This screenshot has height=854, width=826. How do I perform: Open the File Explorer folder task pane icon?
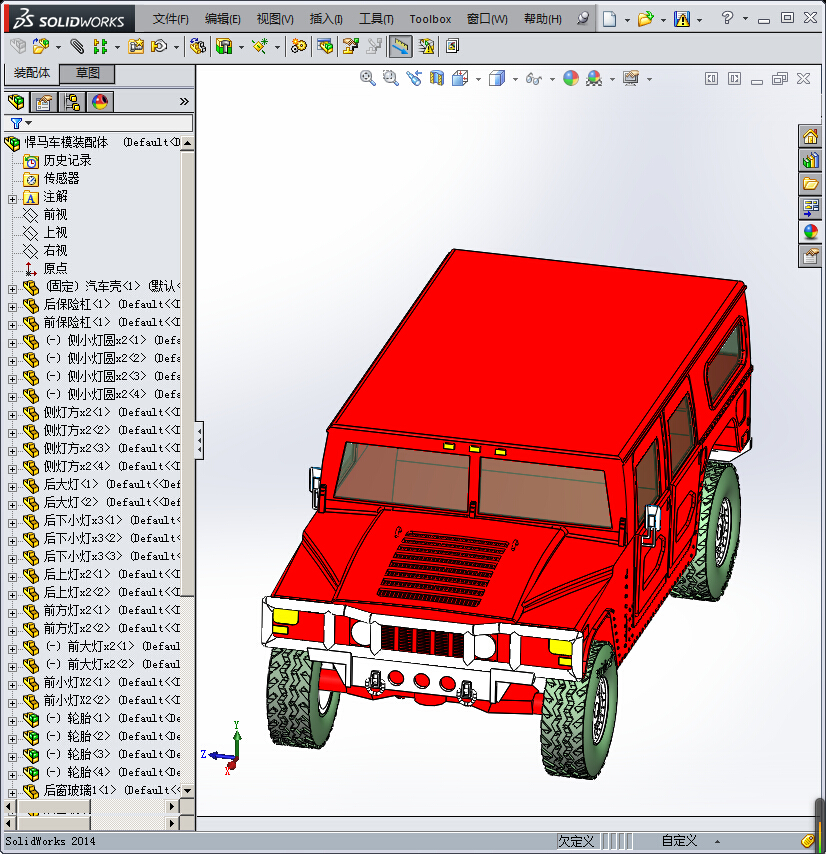click(x=810, y=184)
